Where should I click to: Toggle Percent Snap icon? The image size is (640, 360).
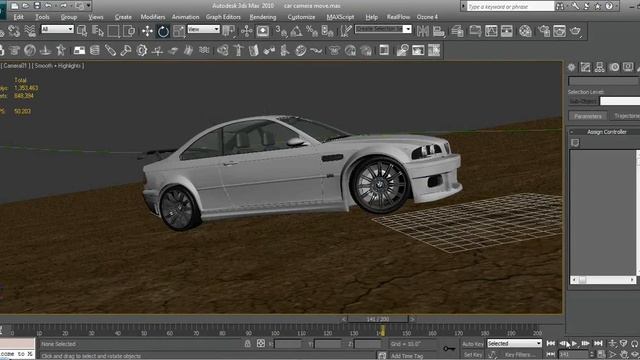(312, 31)
